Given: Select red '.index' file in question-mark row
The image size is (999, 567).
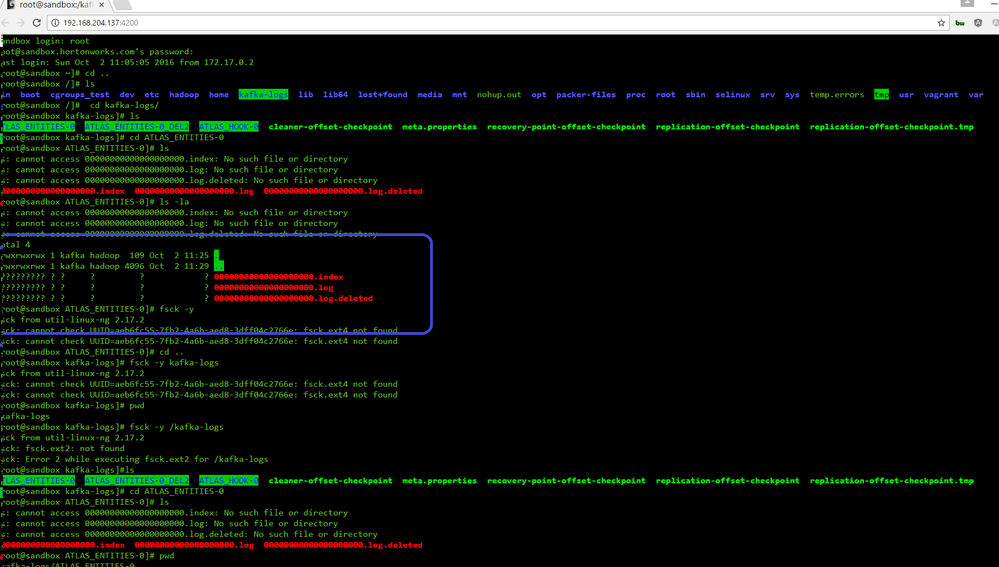Looking at the screenshot, I should [278, 276].
